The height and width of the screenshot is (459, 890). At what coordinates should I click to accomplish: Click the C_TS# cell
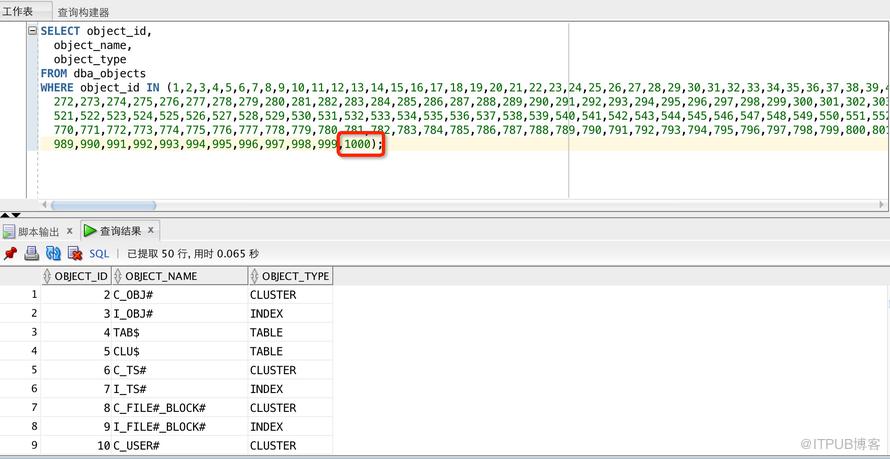pyautogui.click(x=179, y=370)
